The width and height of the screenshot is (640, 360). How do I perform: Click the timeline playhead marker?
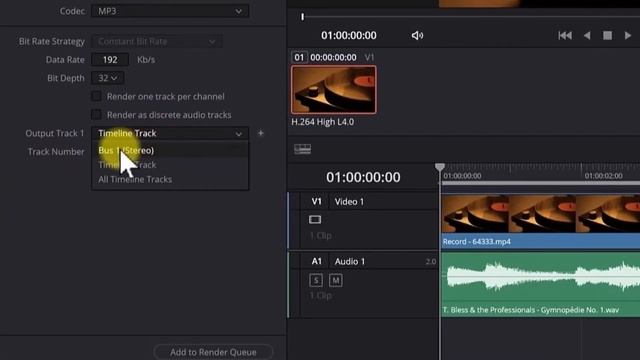pos(440,167)
